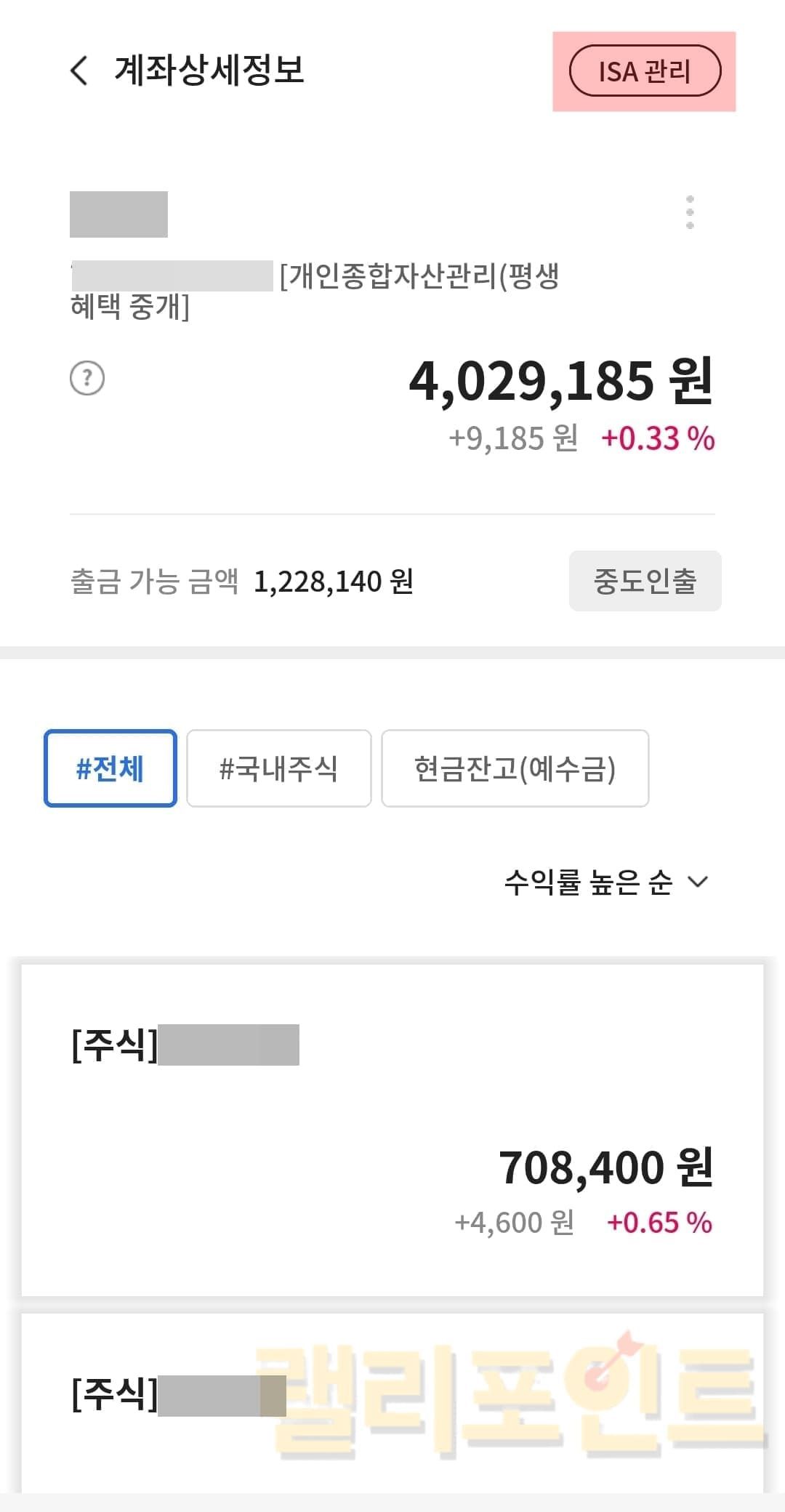Show the 현금잔고(예수금) tab
Screen dimensions: 785x1512
point(515,768)
